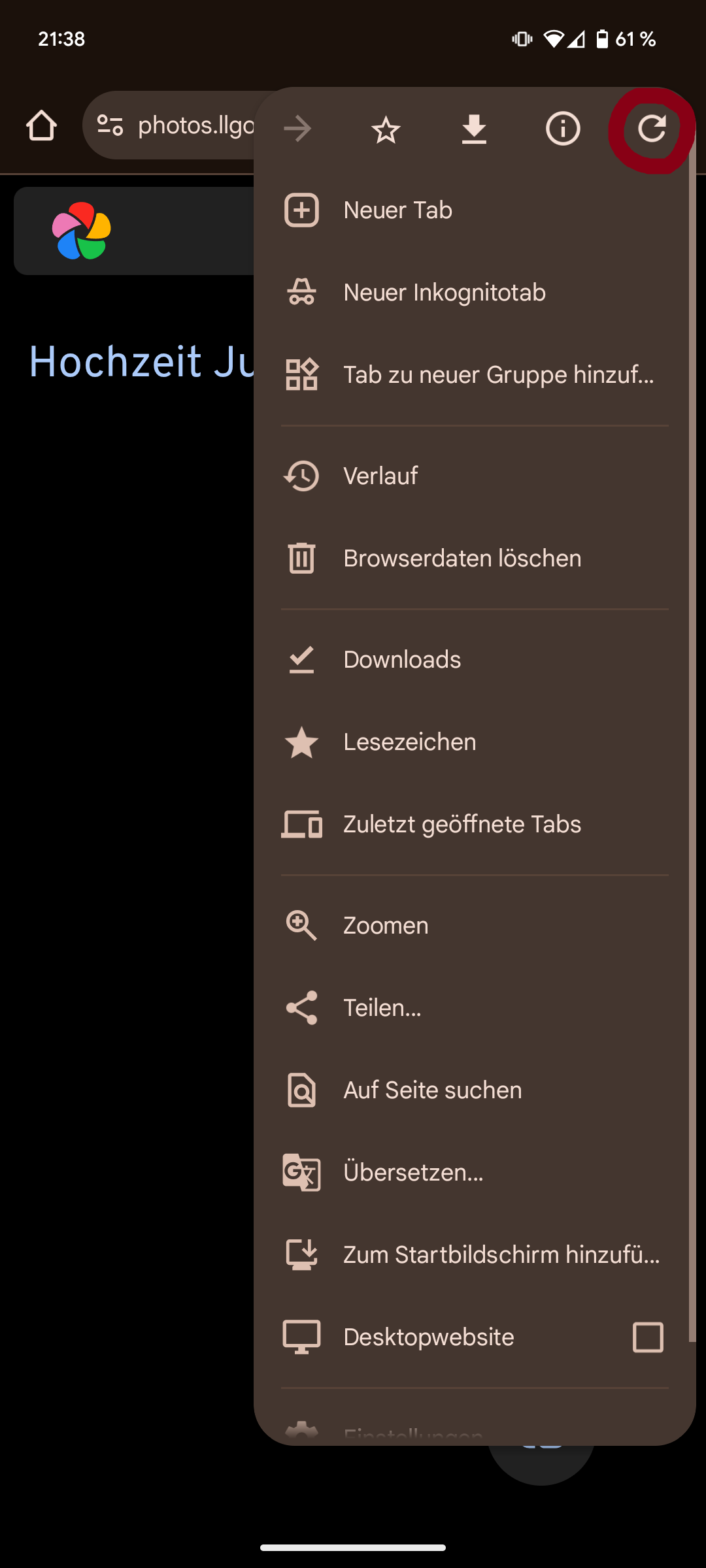
Task: Choose Browserdaten löschen
Action: coord(463,557)
